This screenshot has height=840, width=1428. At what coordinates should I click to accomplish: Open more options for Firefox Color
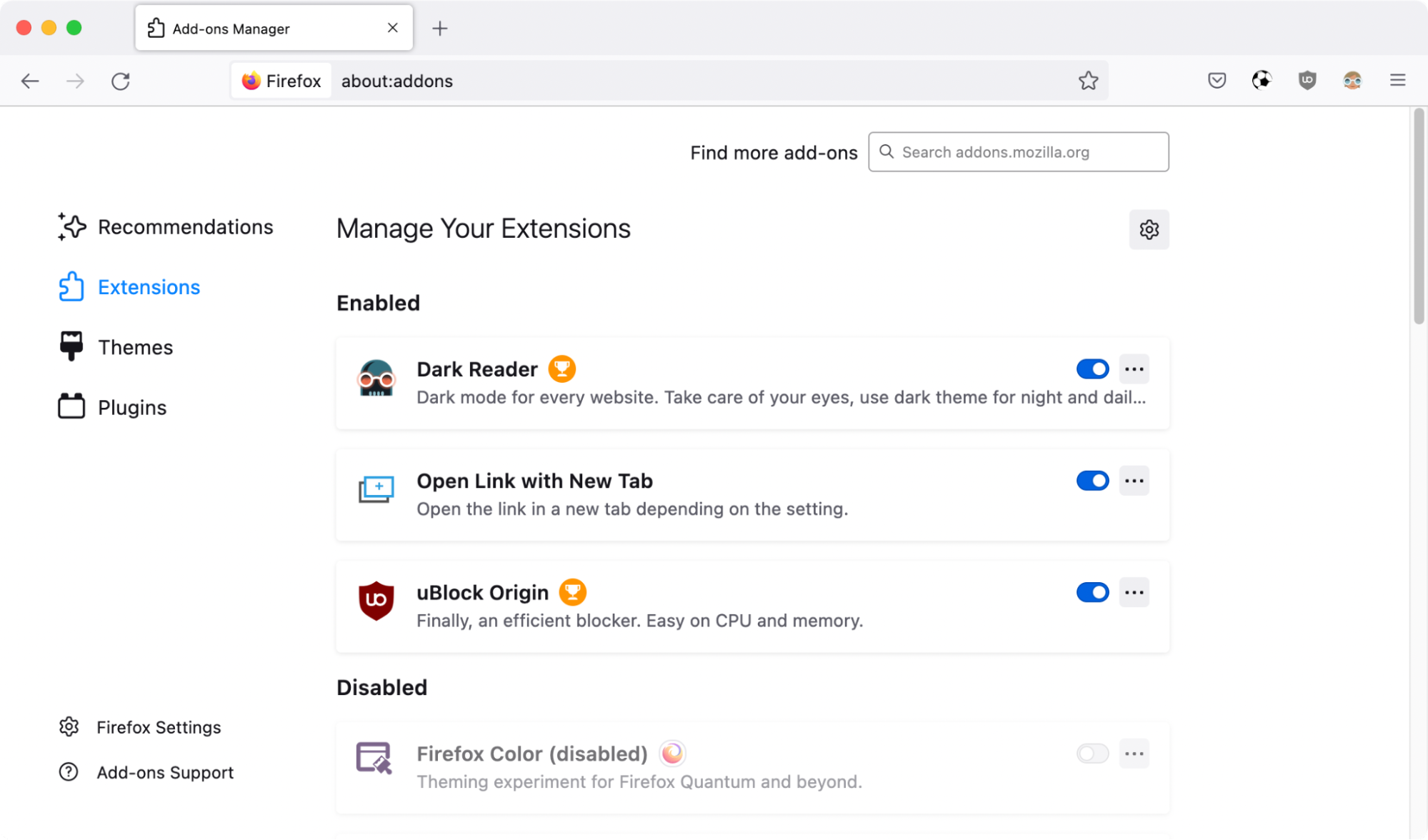pyautogui.click(x=1134, y=754)
